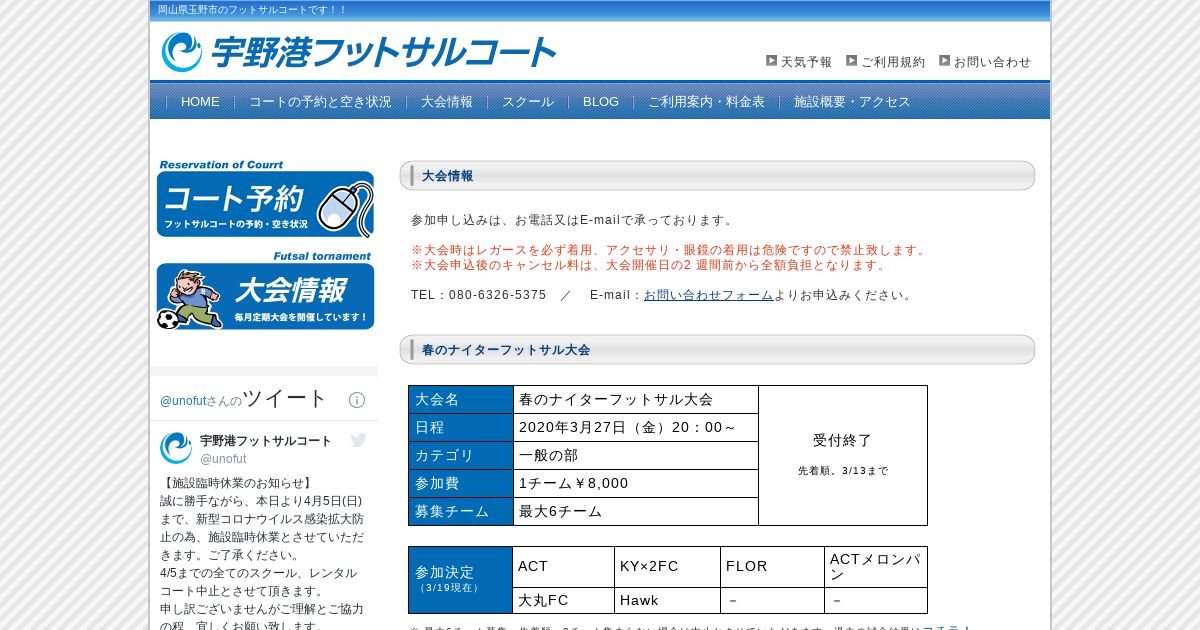This screenshot has height=630, width=1200.
Task: Go to HOME in navigation bar
Action: pyautogui.click(x=200, y=102)
